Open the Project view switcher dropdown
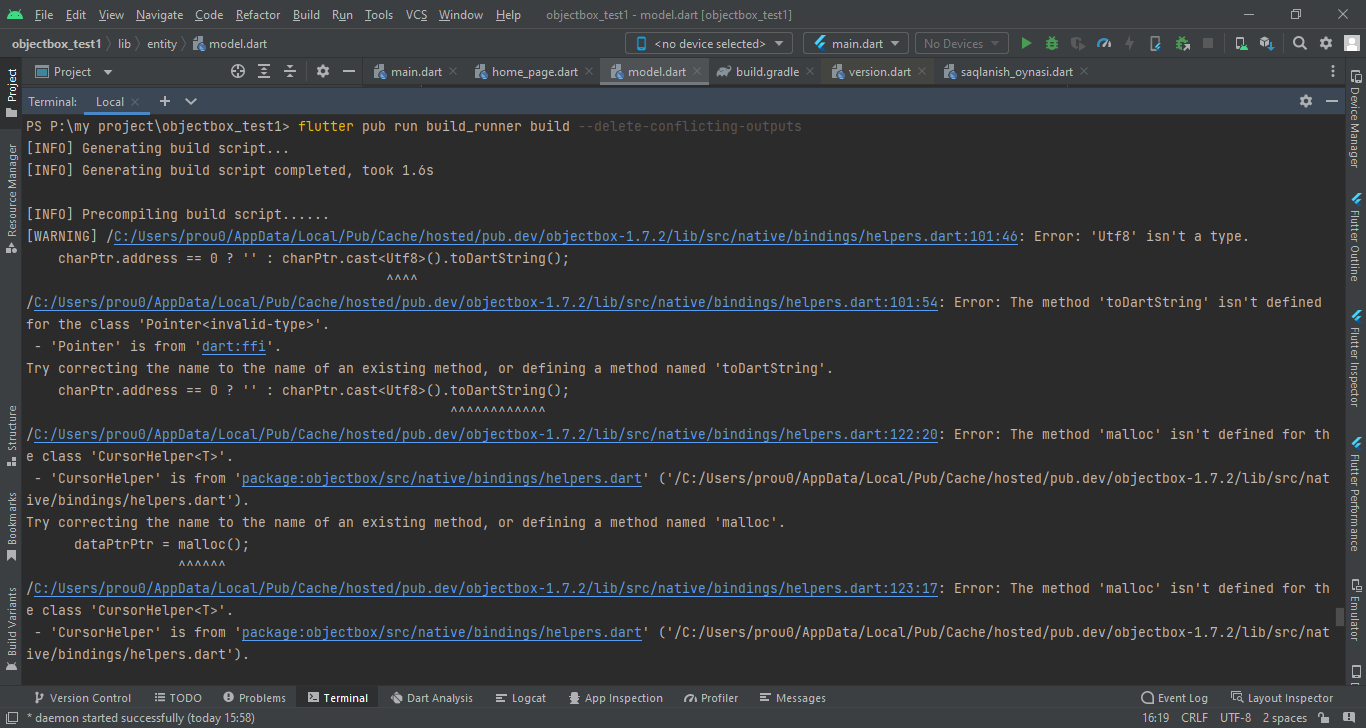1366x728 pixels. pyautogui.click(x=107, y=71)
